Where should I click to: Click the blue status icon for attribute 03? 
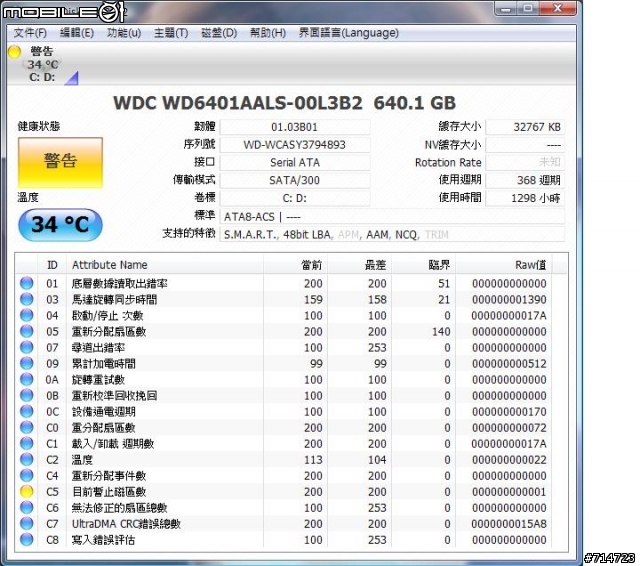coord(27,299)
